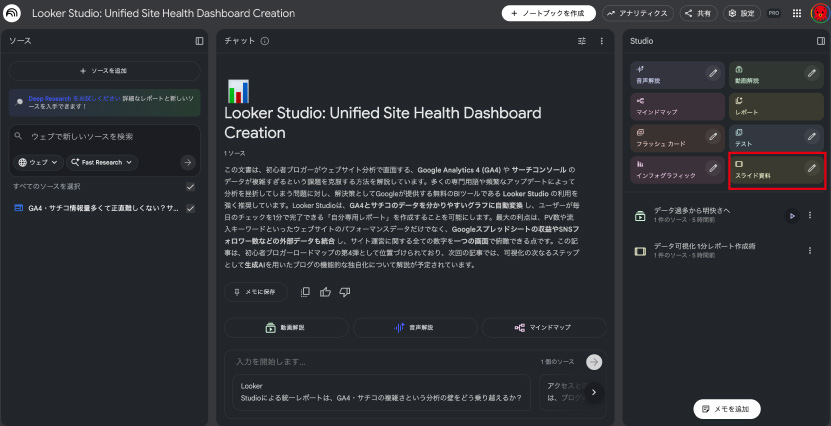Uncheck the GA4・サチコ source checkbox
The width and height of the screenshot is (831, 426).
click(x=190, y=208)
